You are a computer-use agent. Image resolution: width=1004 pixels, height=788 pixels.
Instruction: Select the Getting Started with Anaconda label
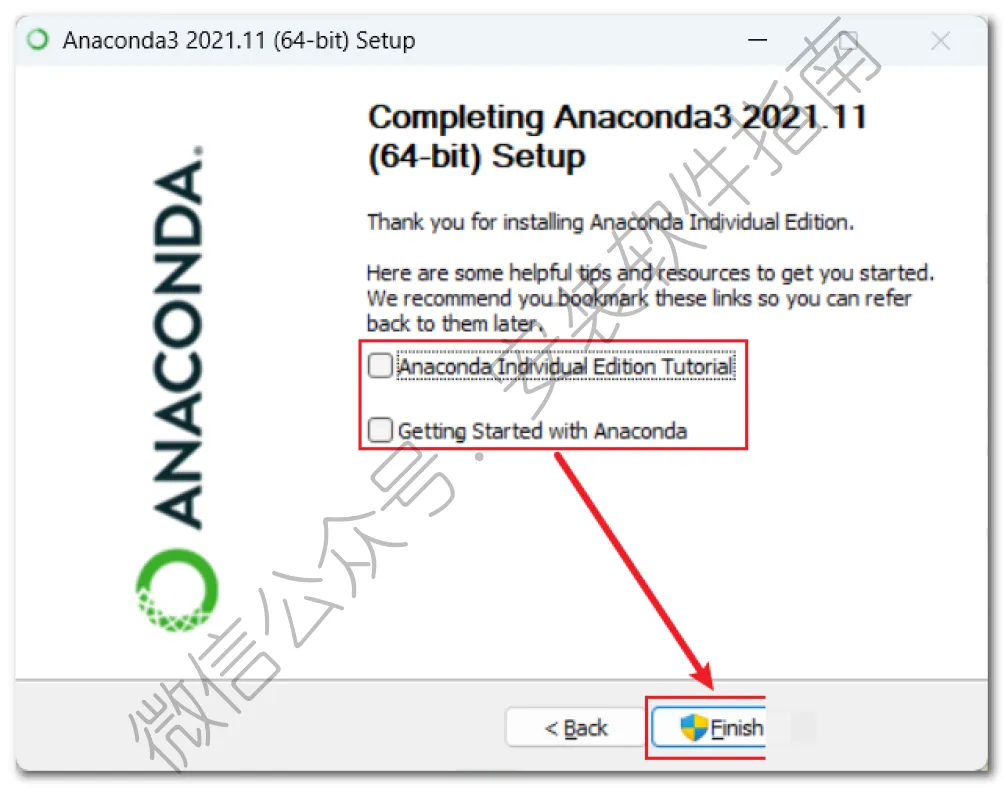pyautogui.click(x=542, y=431)
